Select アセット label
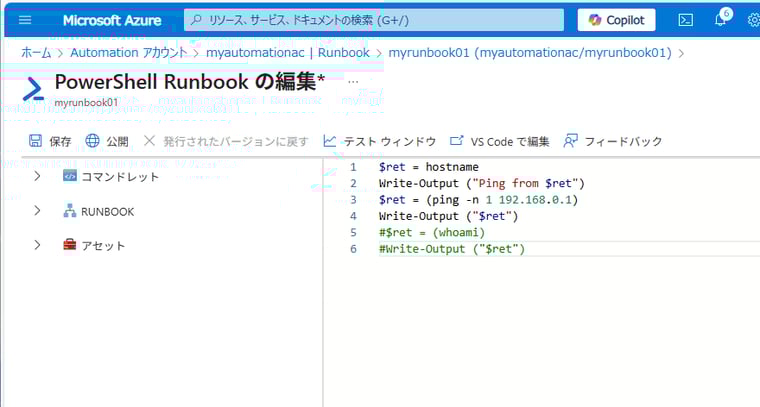The image size is (760, 407). (103, 246)
